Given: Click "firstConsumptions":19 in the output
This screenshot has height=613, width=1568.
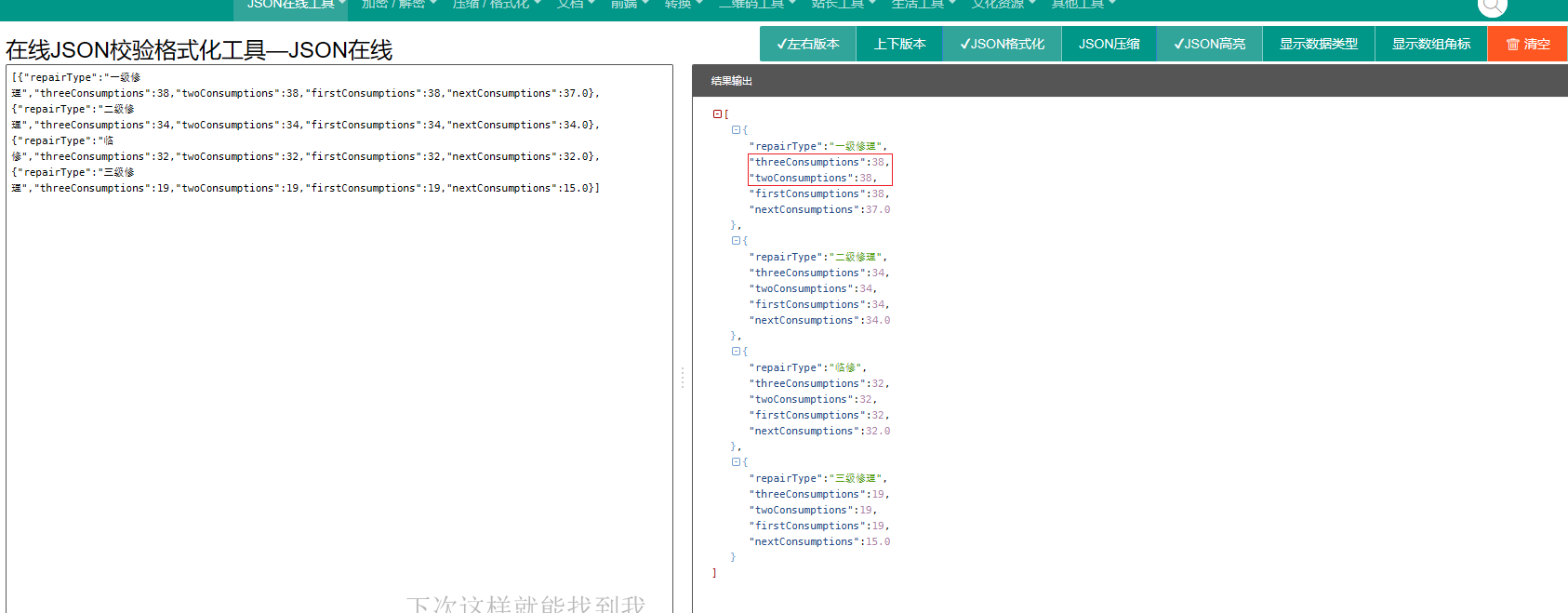Looking at the screenshot, I should [x=820, y=526].
